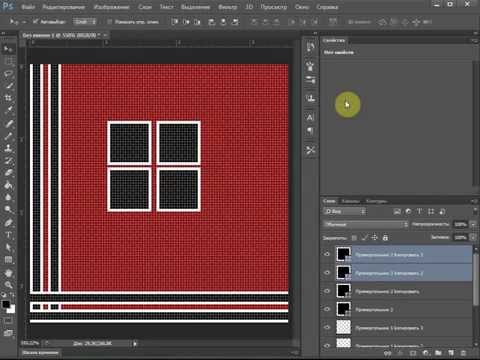Swap foreground and background colors
The width and height of the screenshot is (480, 360).
tap(12, 295)
